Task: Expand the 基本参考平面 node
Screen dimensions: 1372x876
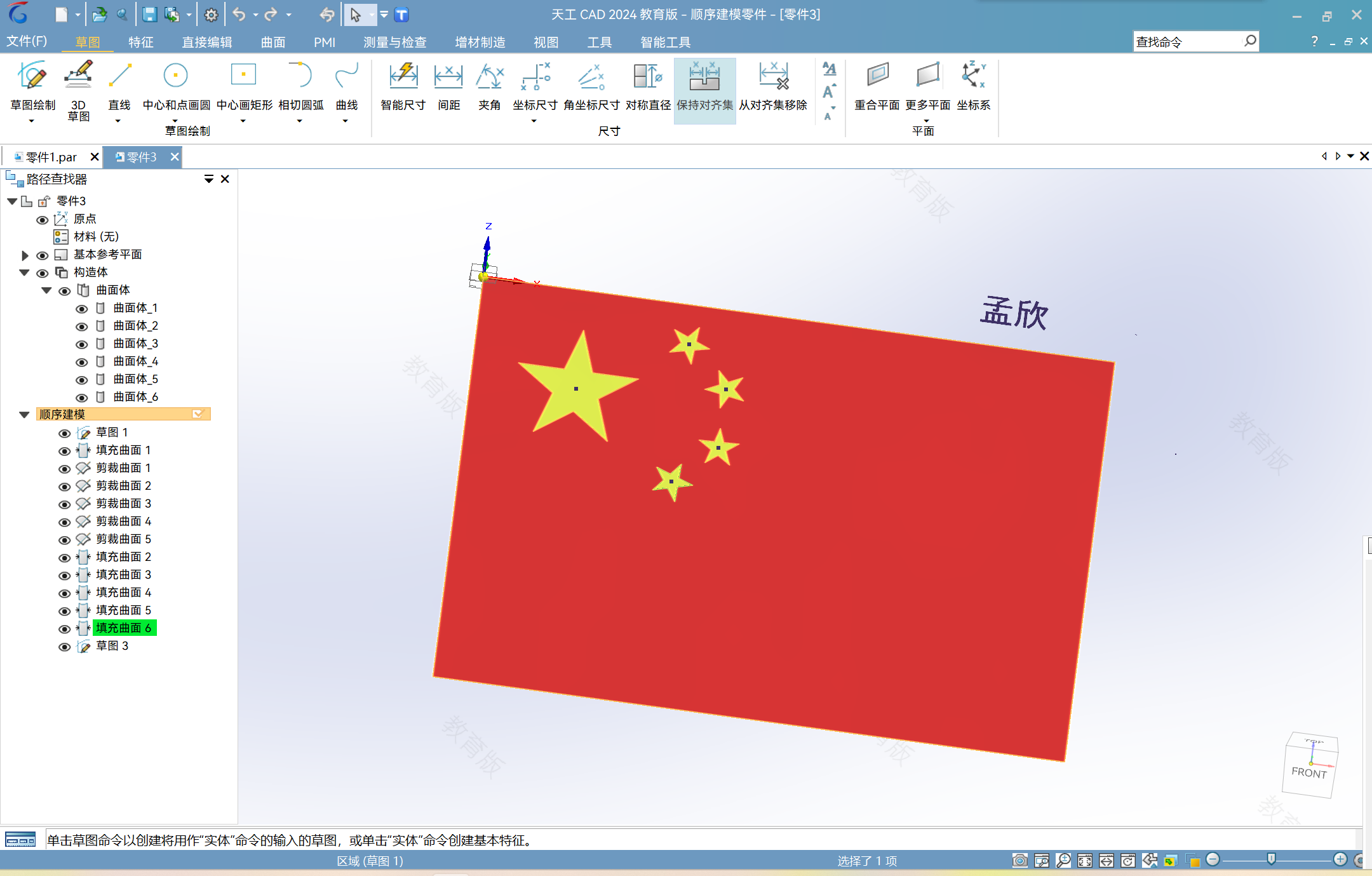Action: tap(25, 255)
